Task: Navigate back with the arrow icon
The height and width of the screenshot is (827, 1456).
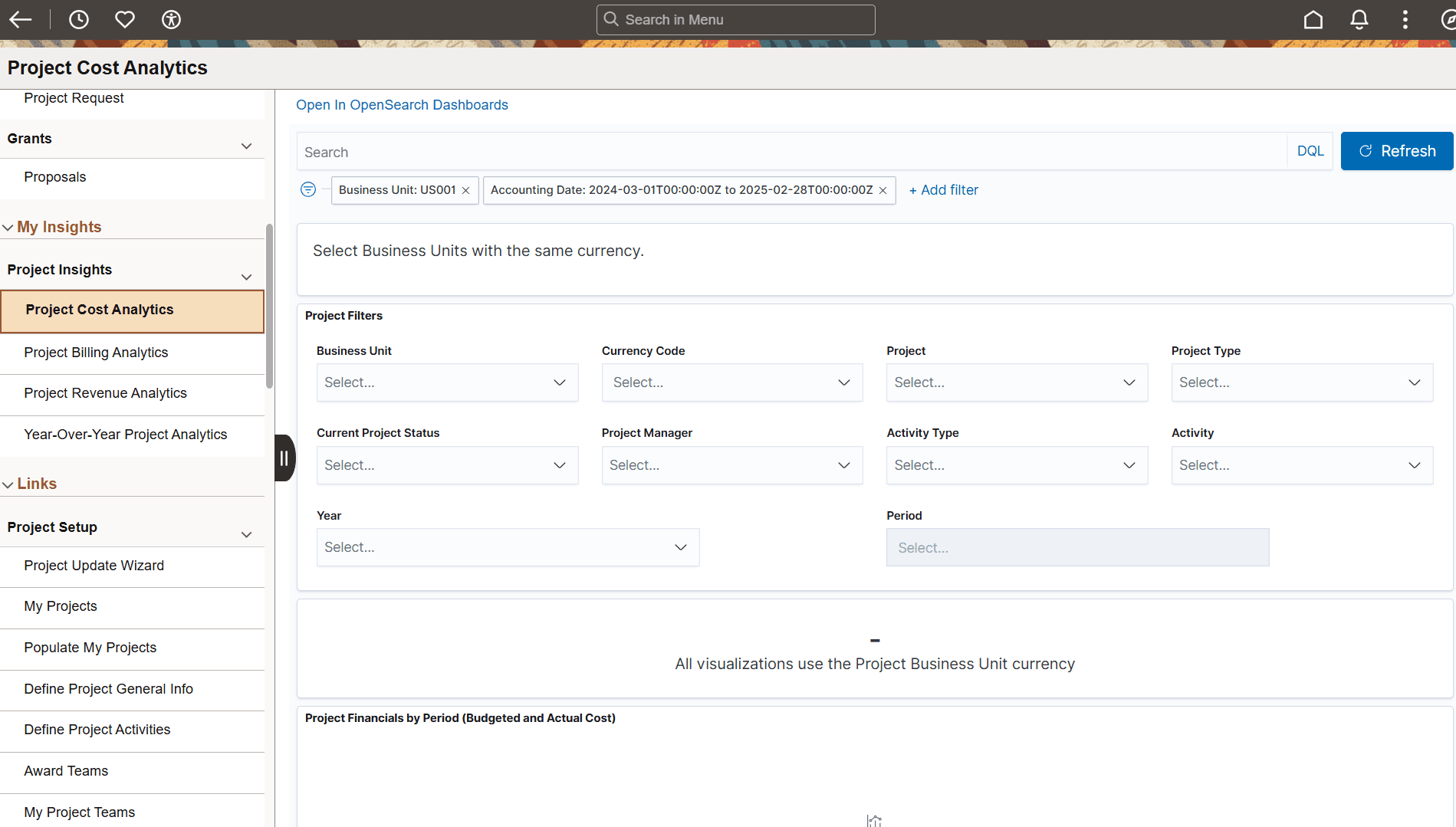Action: 21,20
